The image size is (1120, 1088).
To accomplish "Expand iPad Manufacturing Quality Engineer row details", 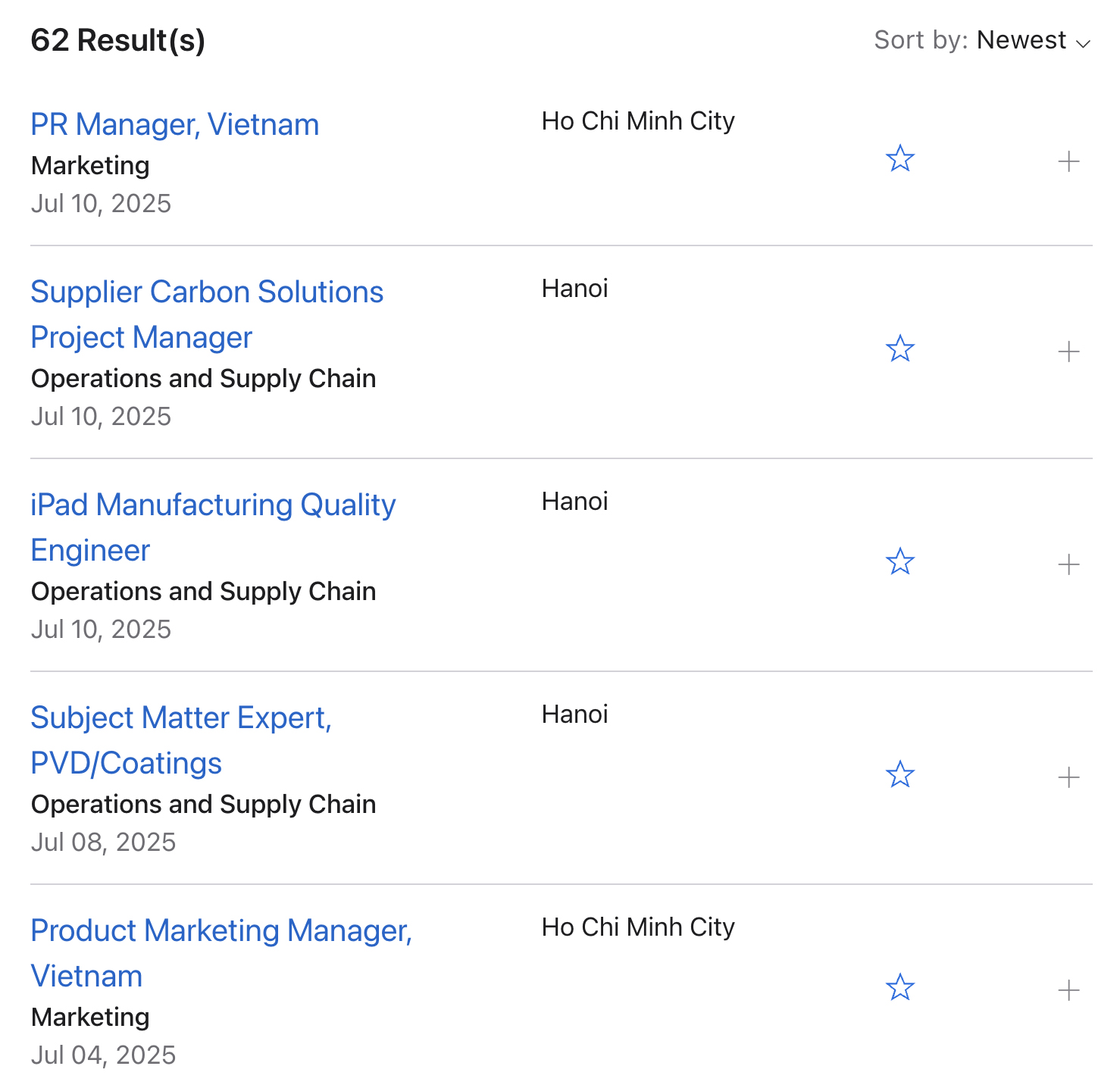I will (x=1068, y=564).
